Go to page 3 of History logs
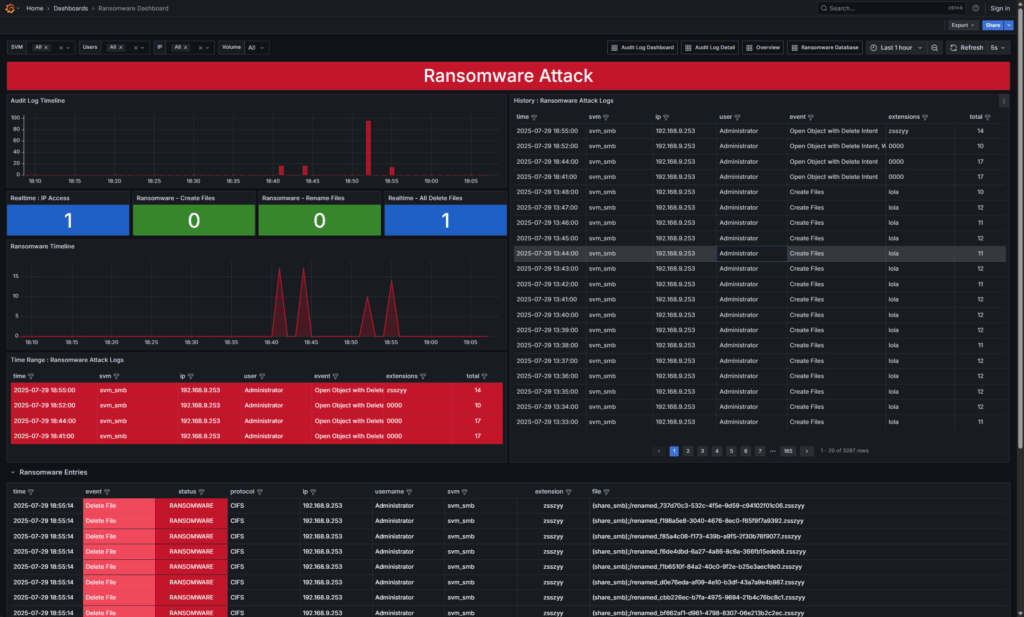This screenshot has height=617, width=1024. [702, 451]
